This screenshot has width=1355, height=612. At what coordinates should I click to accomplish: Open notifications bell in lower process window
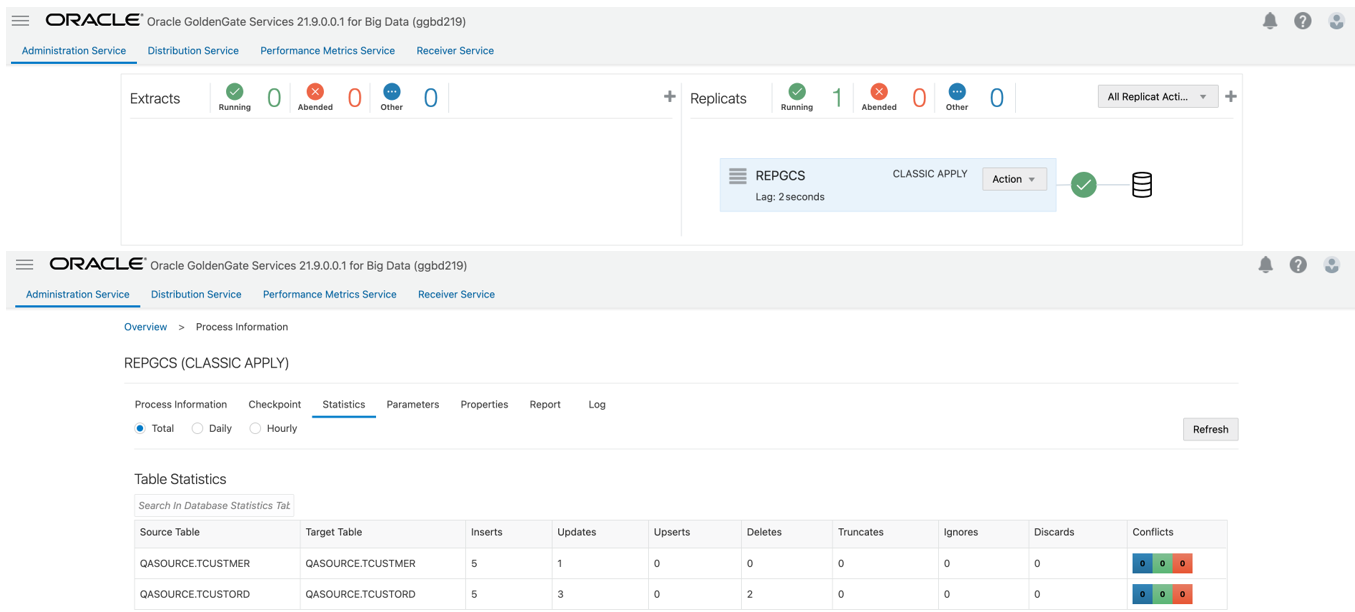coord(1266,264)
